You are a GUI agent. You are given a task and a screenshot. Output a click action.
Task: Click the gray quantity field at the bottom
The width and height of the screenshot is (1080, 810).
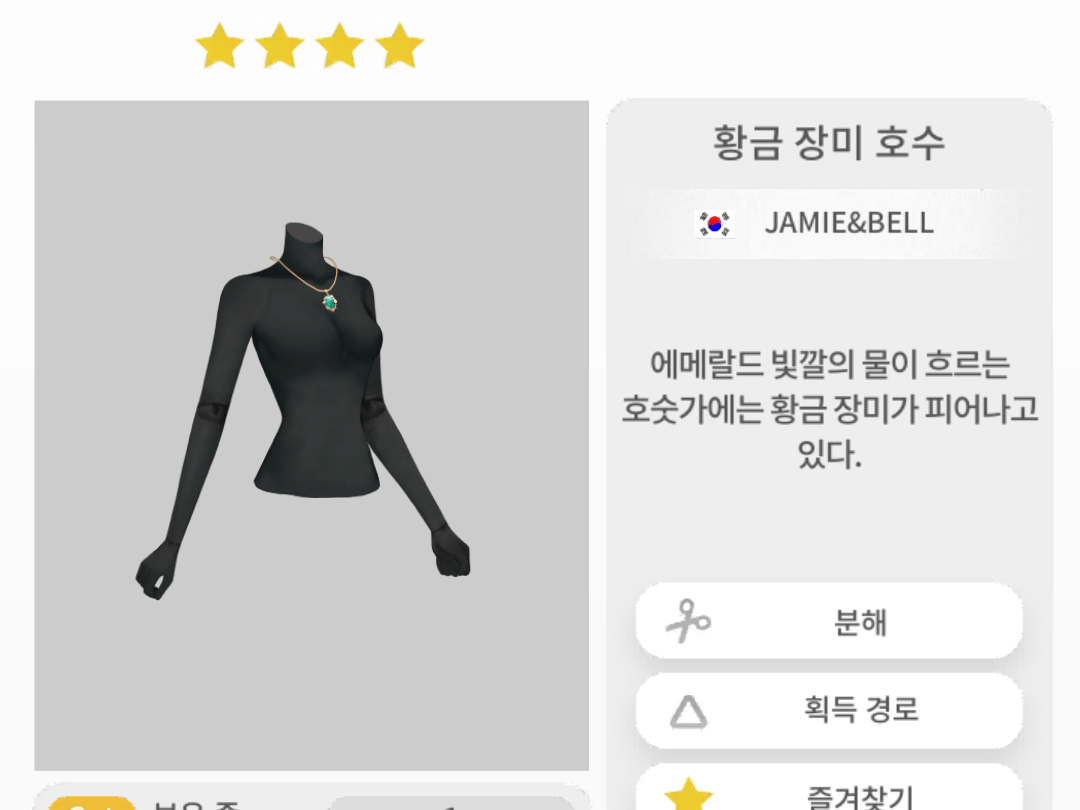pos(451,803)
